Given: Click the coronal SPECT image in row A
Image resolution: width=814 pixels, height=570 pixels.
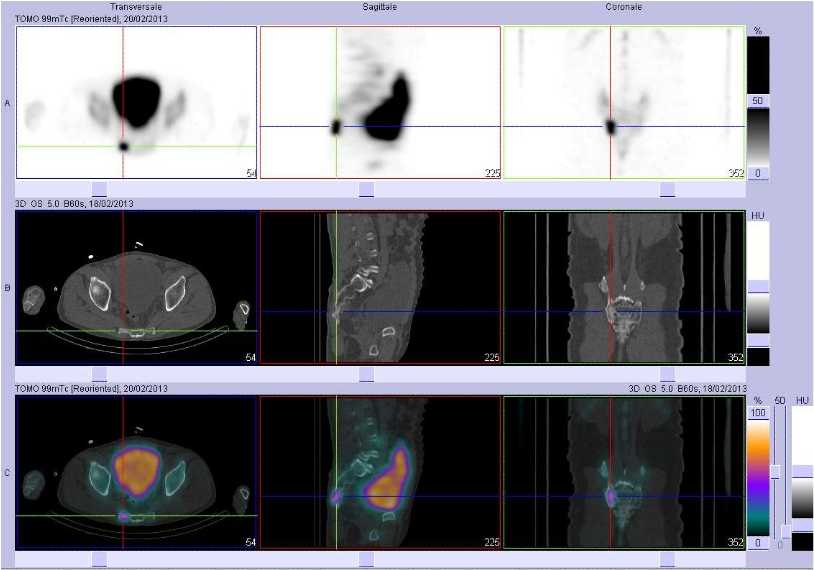Looking at the screenshot, I should click(x=624, y=102).
